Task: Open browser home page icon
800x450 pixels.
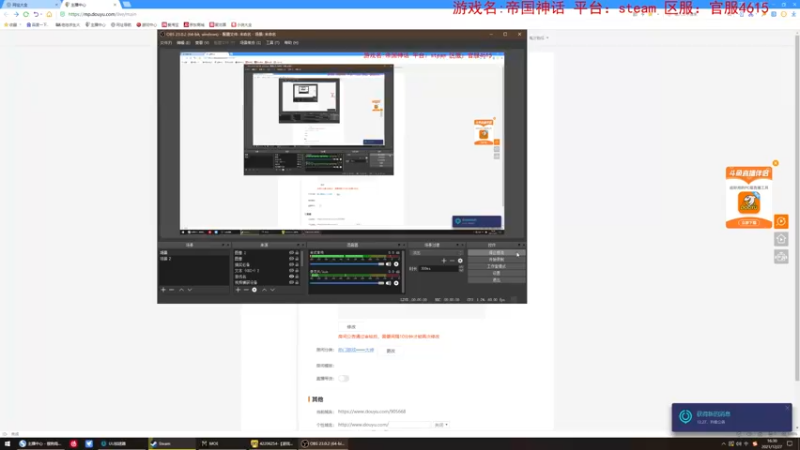Action: pos(49,14)
